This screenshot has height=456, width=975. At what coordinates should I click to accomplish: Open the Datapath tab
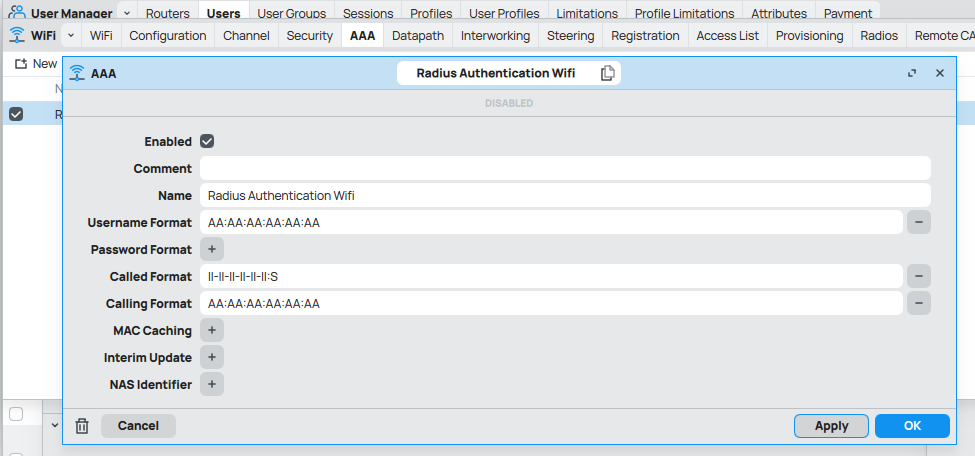coord(418,35)
